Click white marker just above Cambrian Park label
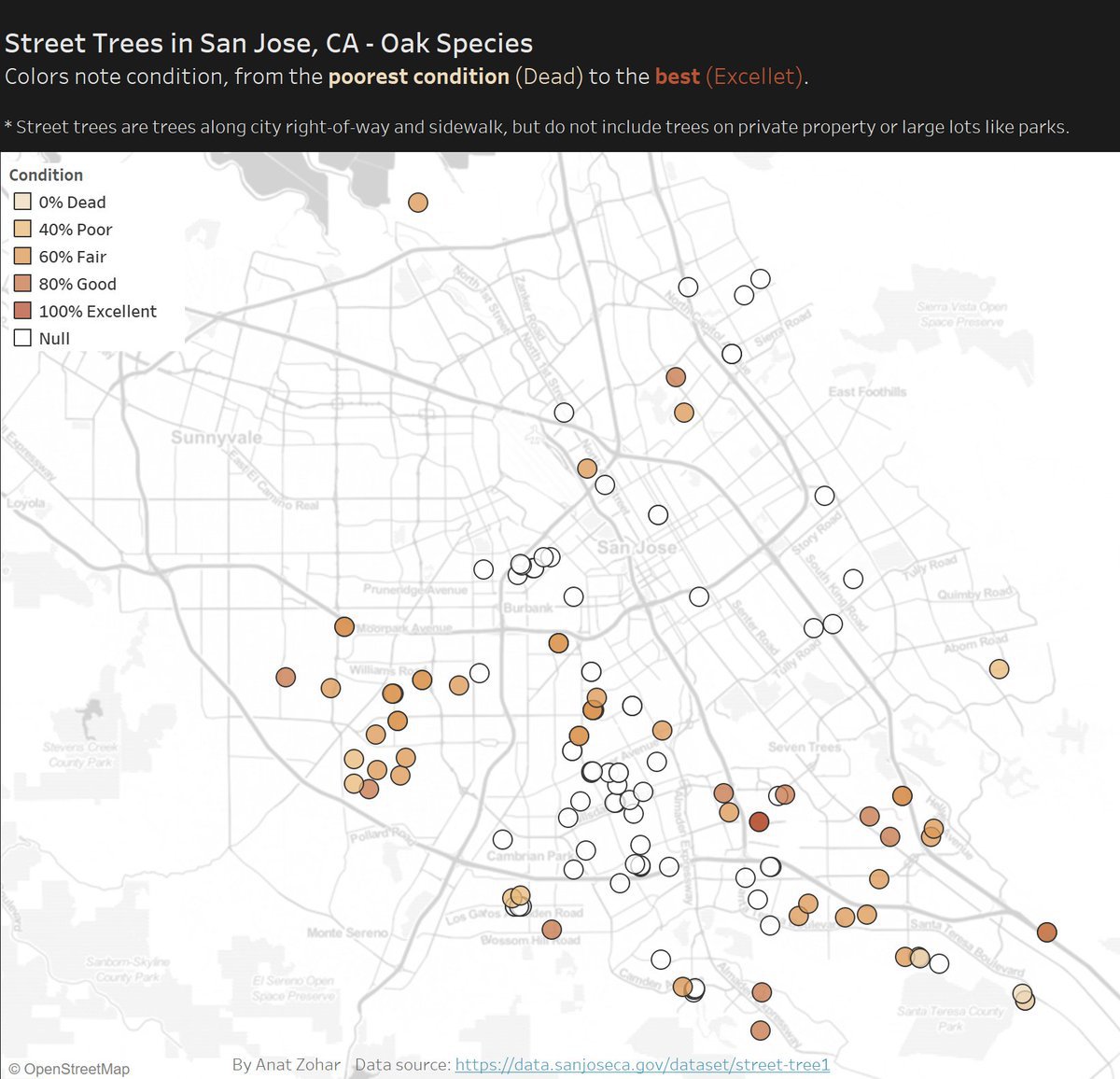The image size is (1120, 1079). (502, 839)
